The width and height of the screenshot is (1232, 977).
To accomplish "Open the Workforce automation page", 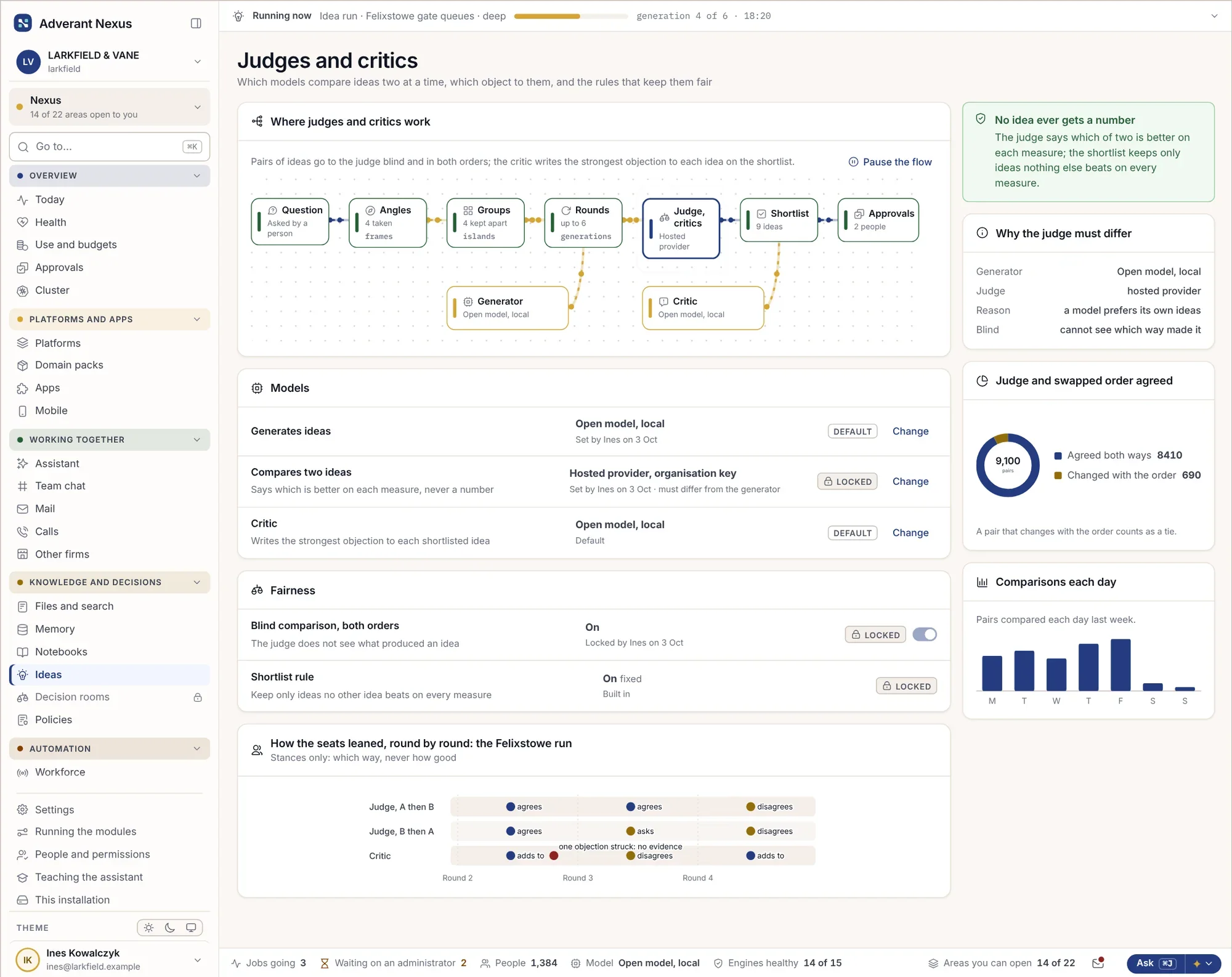I will click(x=110, y=772).
